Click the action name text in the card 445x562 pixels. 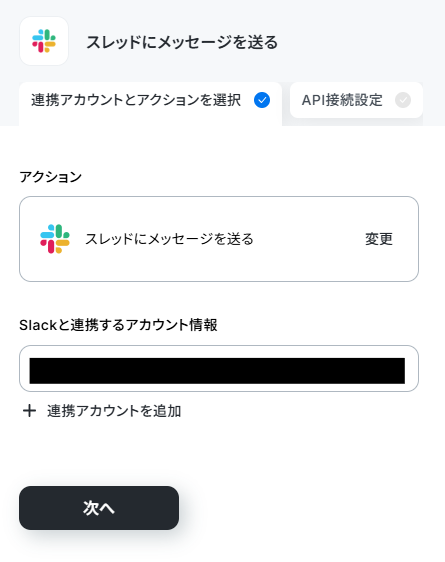point(169,239)
